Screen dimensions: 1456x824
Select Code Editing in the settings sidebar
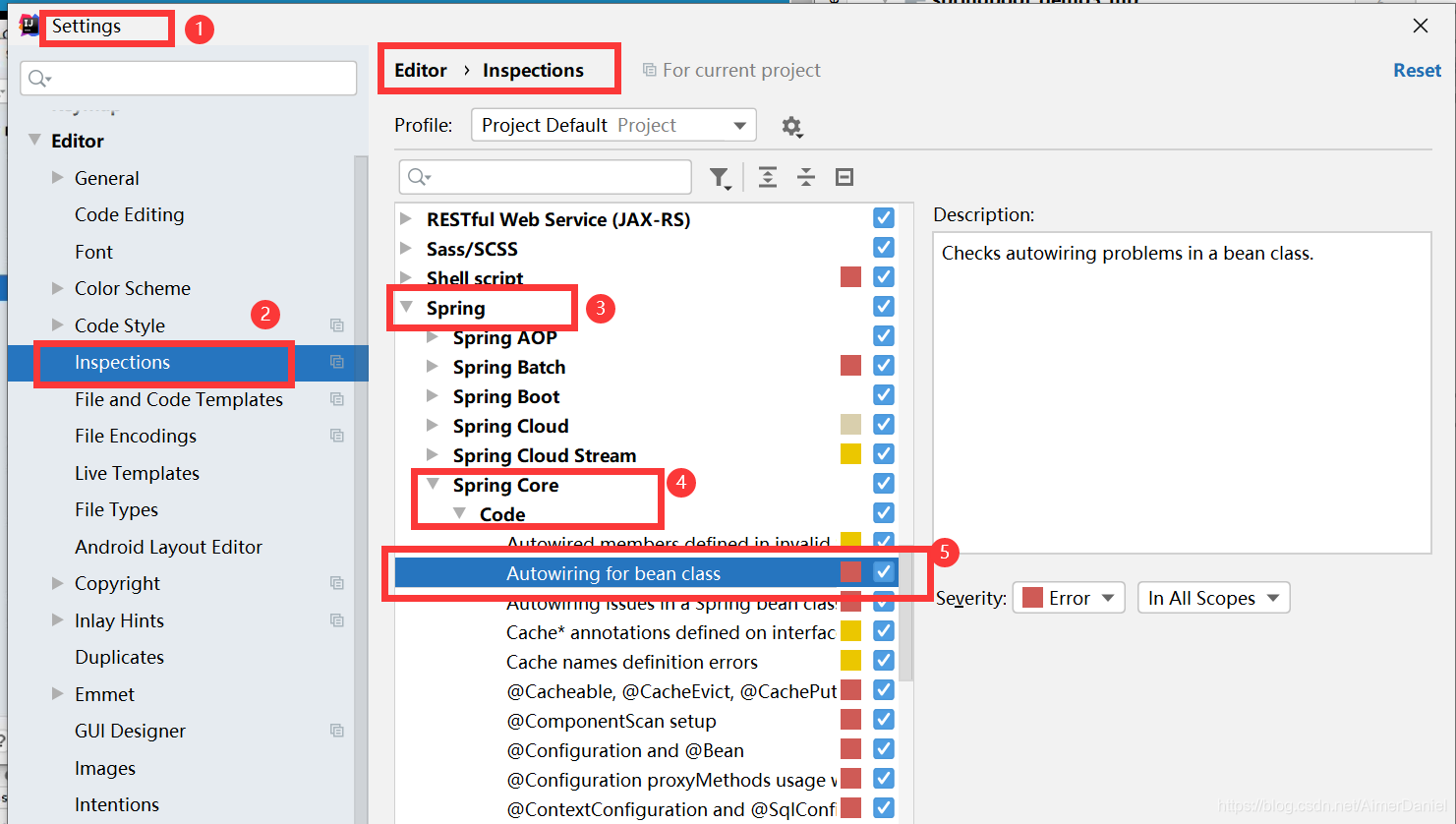129,214
